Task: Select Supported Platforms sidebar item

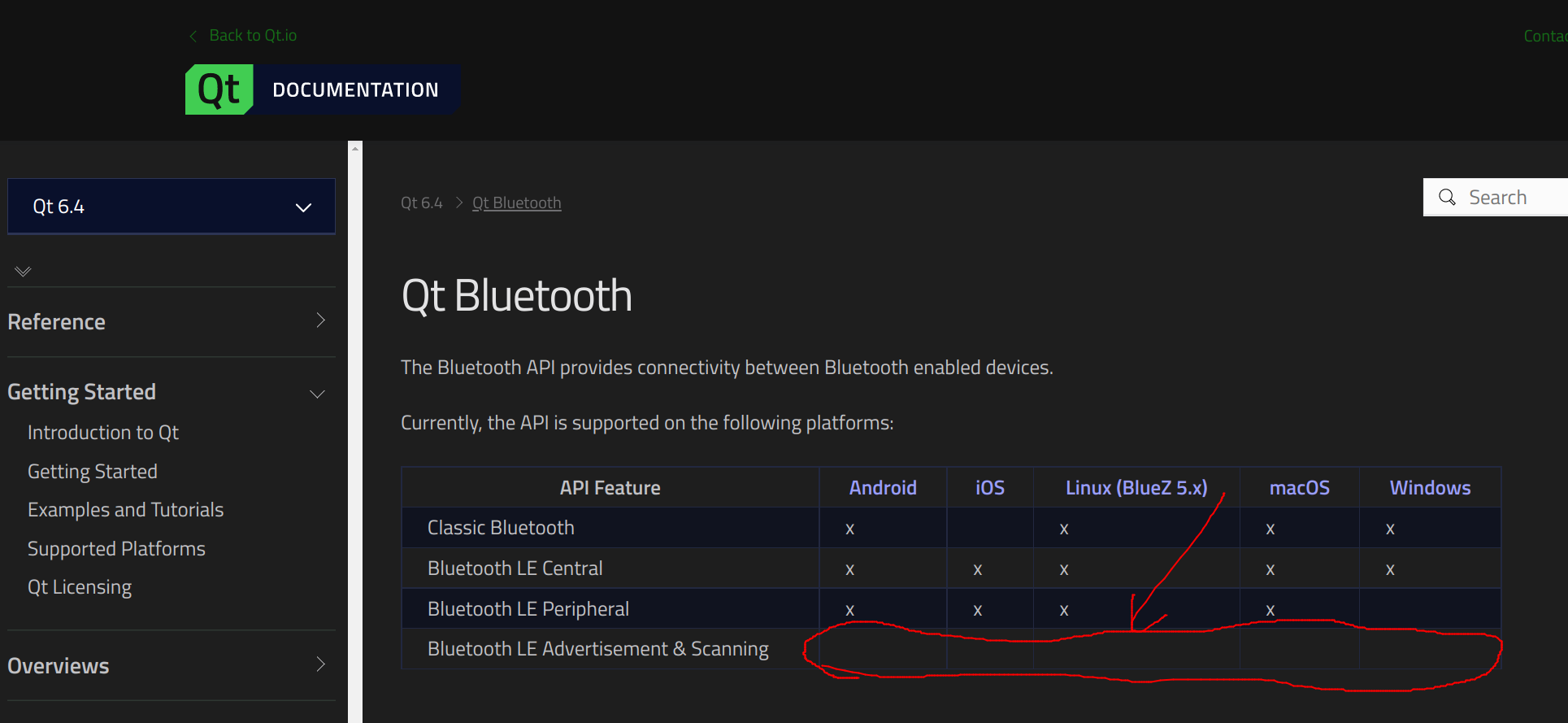Action: pyautogui.click(x=116, y=549)
